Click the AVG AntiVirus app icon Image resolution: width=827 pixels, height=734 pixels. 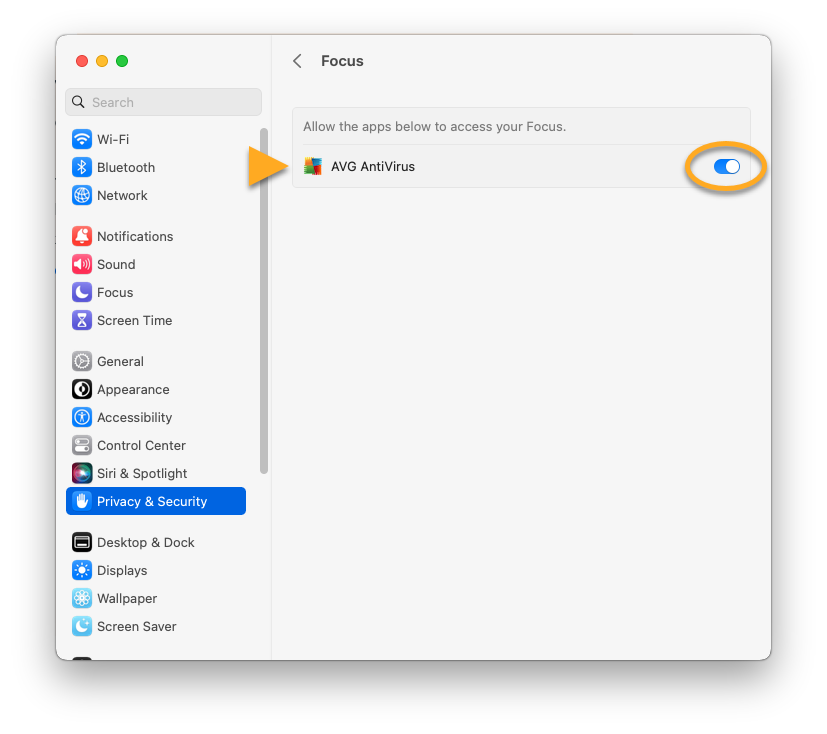tap(313, 167)
